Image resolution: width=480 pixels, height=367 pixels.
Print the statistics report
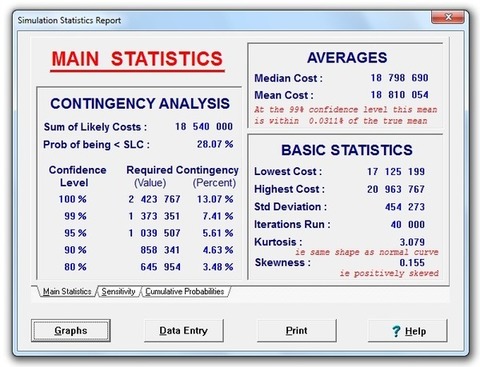pos(296,330)
